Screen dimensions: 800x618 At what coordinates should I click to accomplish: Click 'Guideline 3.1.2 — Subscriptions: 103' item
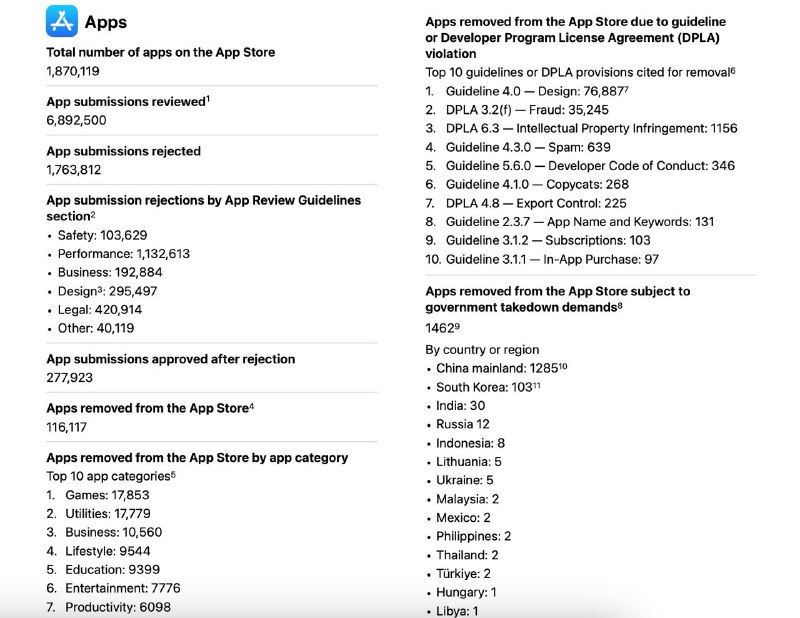pos(538,240)
